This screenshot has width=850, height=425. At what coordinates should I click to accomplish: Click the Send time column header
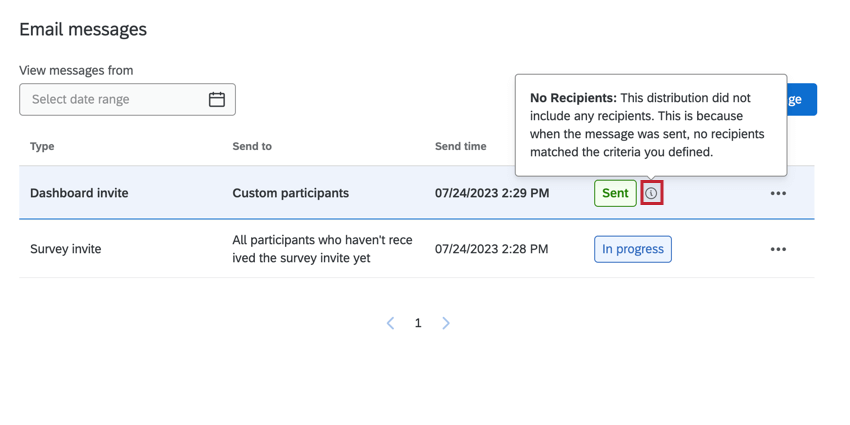[x=461, y=146]
